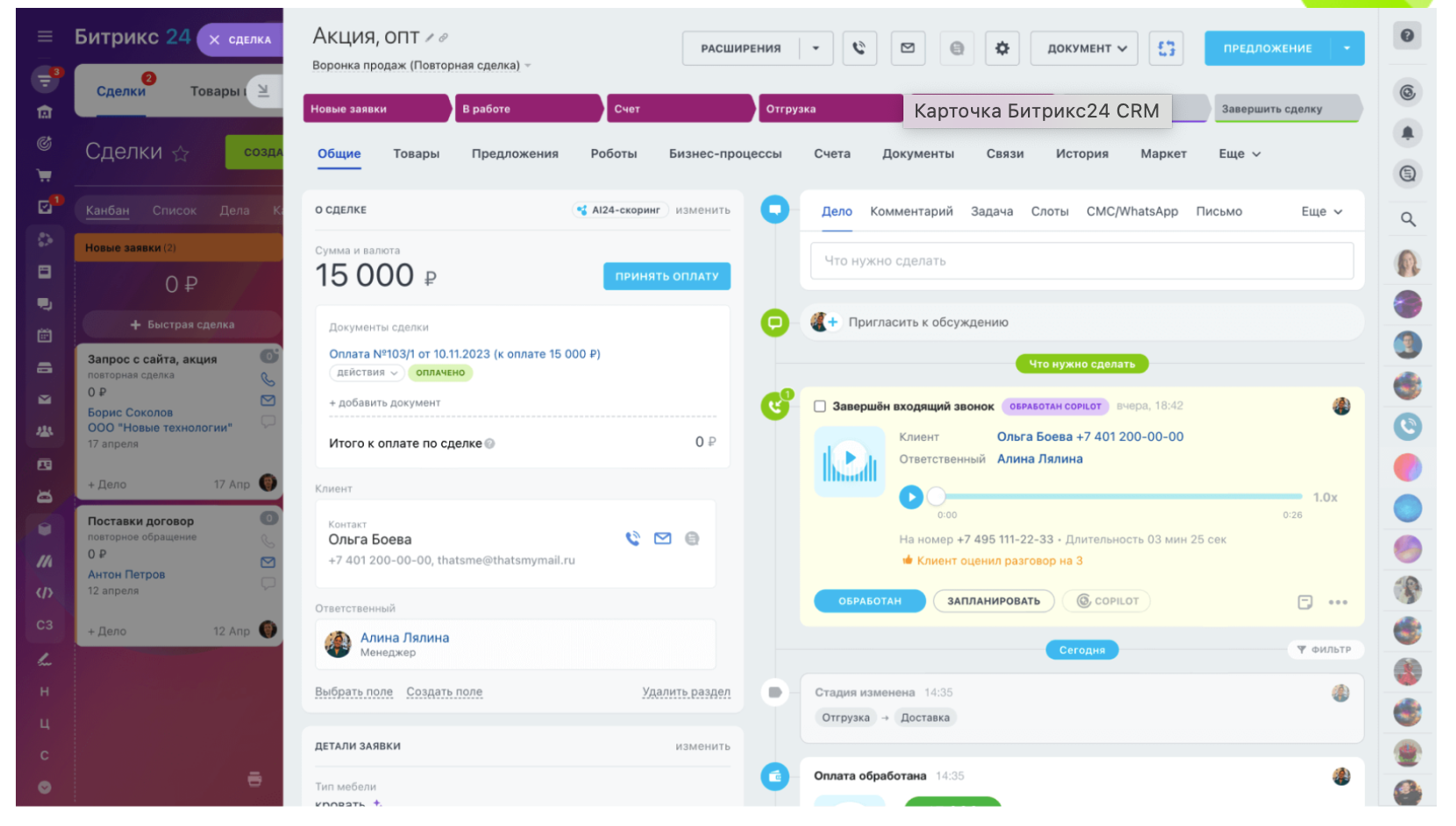
Task: Play the call recording with round play button
Action: pyautogui.click(x=911, y=497)
